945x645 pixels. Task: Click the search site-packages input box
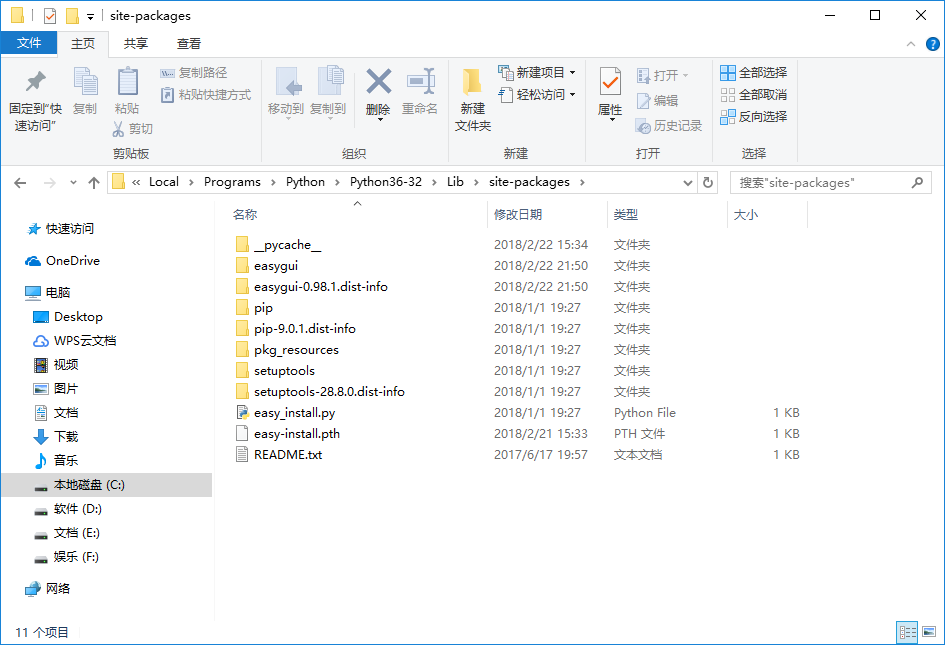pyautogui.click(x=820, y=183)
